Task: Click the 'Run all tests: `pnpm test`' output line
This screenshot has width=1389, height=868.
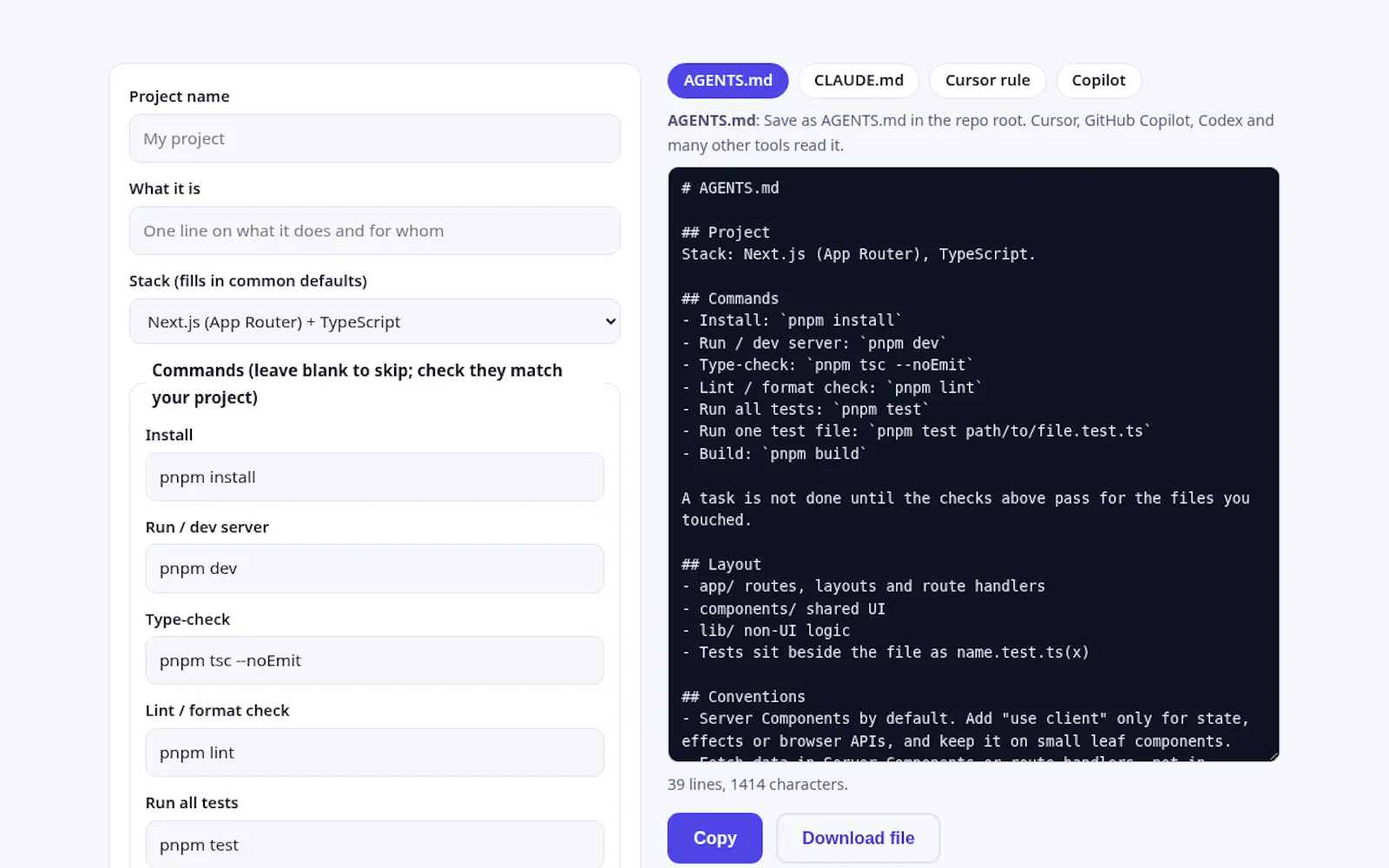Action: (x=806, y=410)
